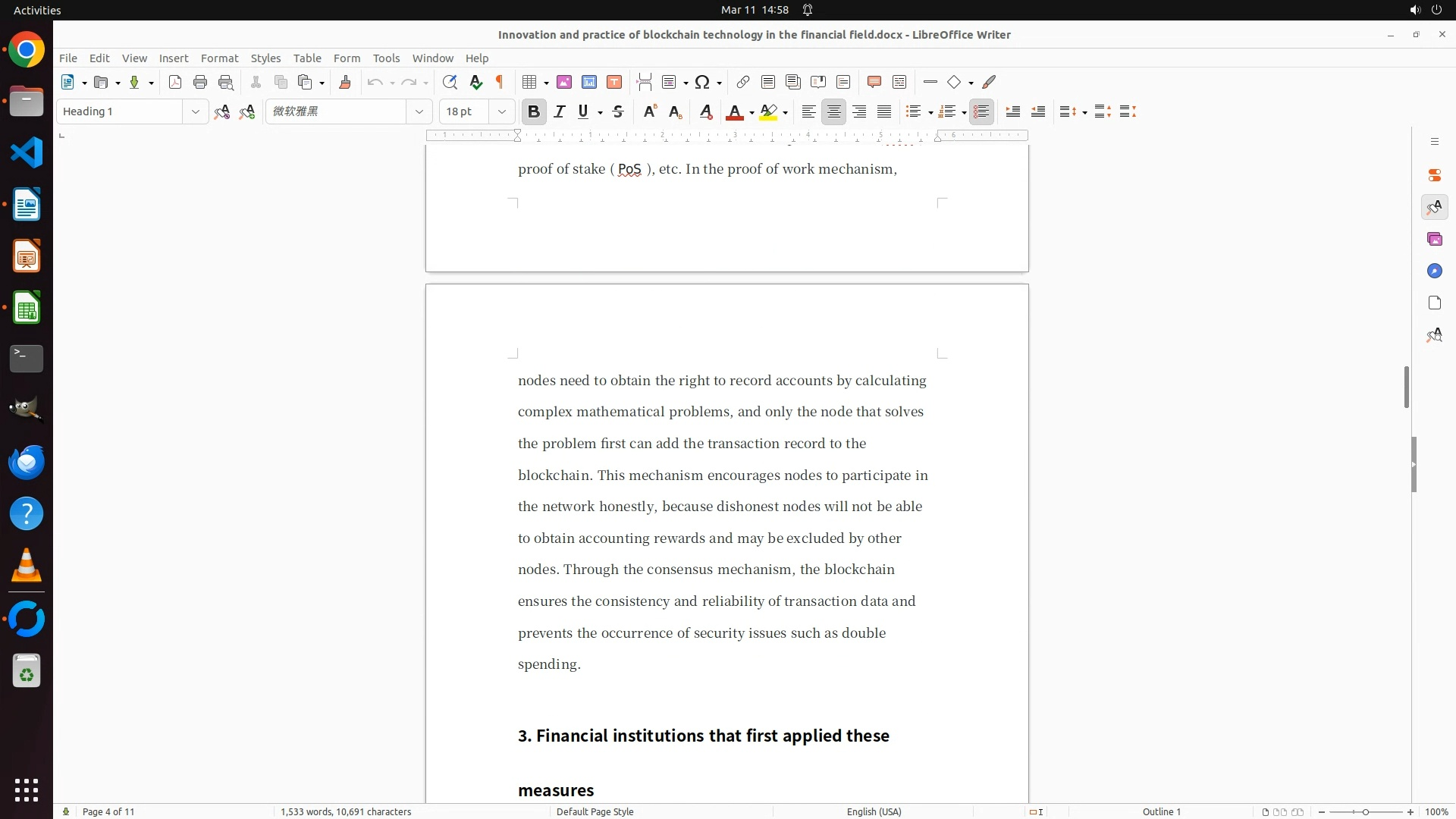This screenshot has width=1456, height=819.
Task: Open the sidebar Gallery panel
Action: click(1434, 239)
